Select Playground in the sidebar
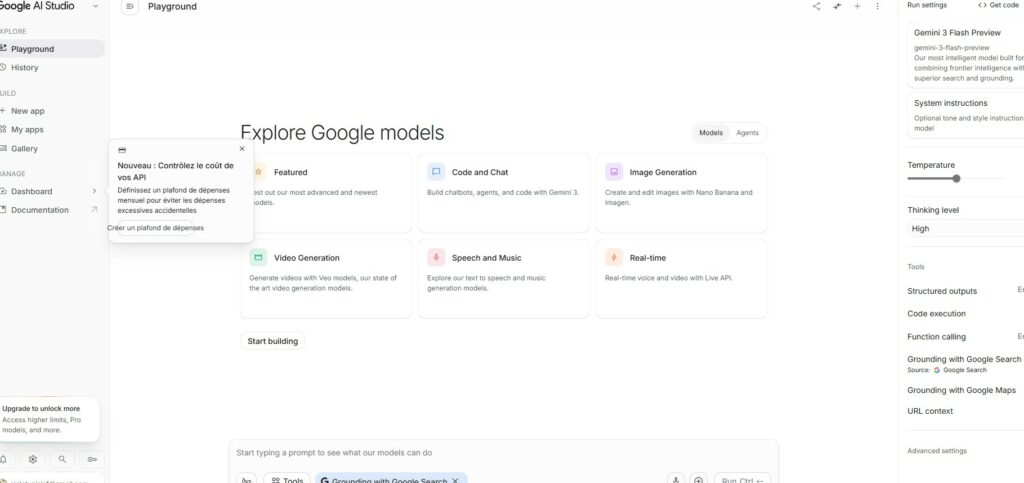Image resolution: width=1024 pixels, height=483 pixels. pyautogui.click(x=52, y=49)
